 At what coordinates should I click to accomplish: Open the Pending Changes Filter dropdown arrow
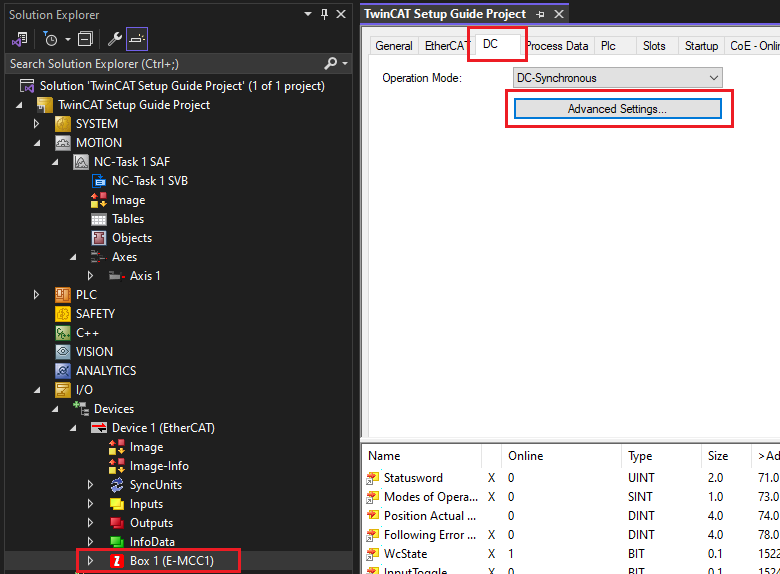click(x=68, y=39)
